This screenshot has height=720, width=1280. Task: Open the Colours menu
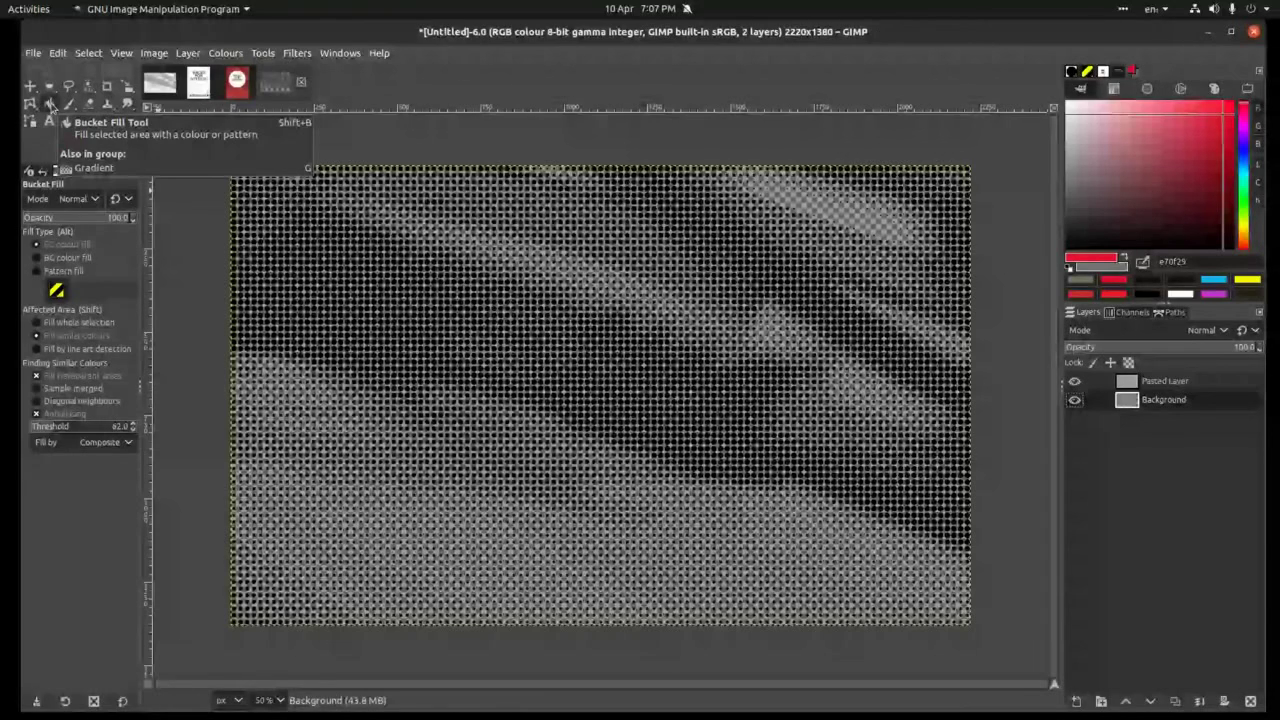click(225, 53)
